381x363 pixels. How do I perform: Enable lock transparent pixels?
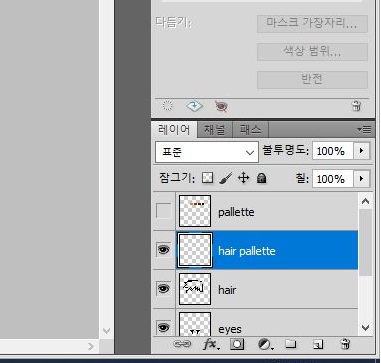(207, 178)
